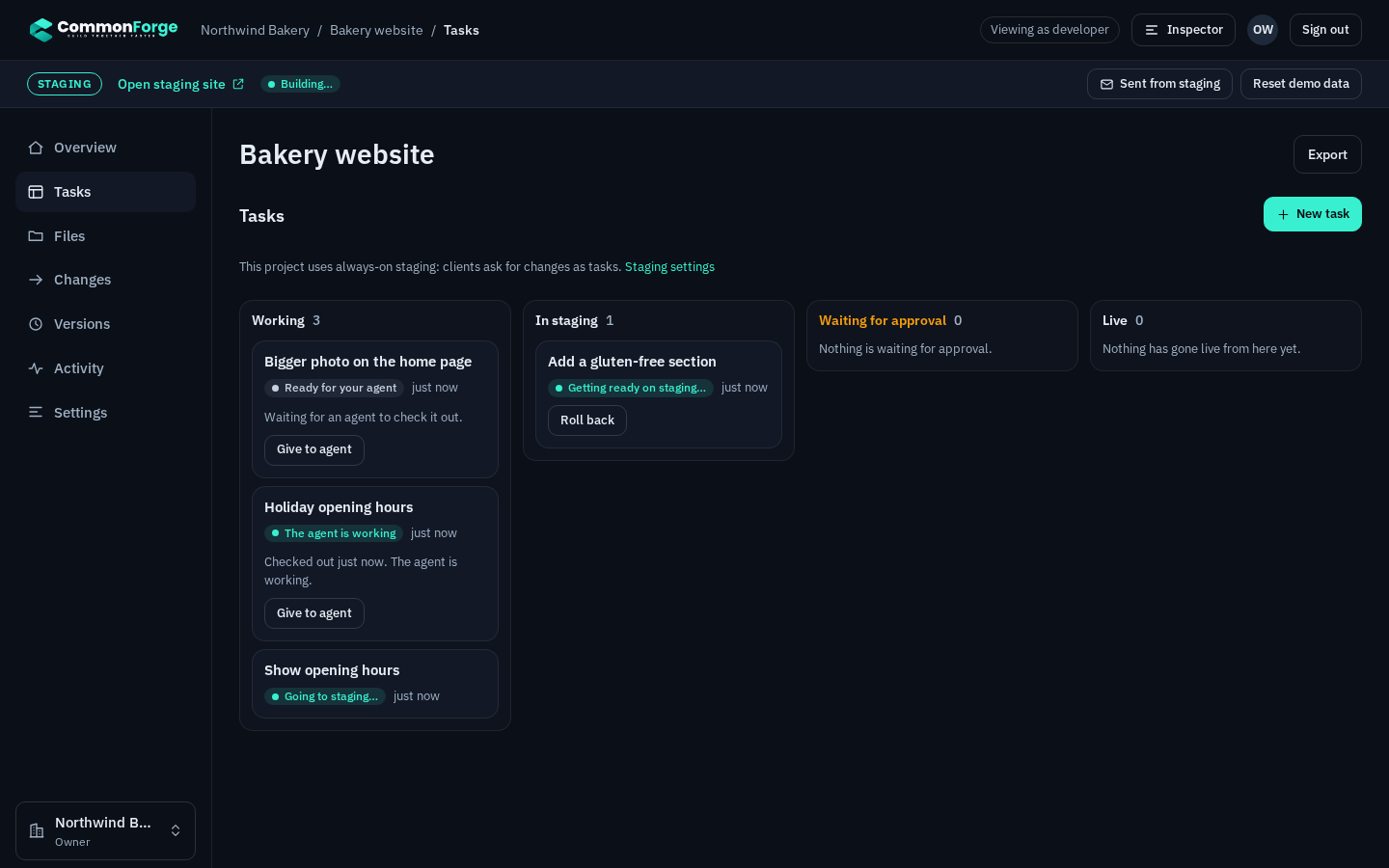Click Bakery website breadcrumb
Screen dimensions: 1389x868
[376, 30]
